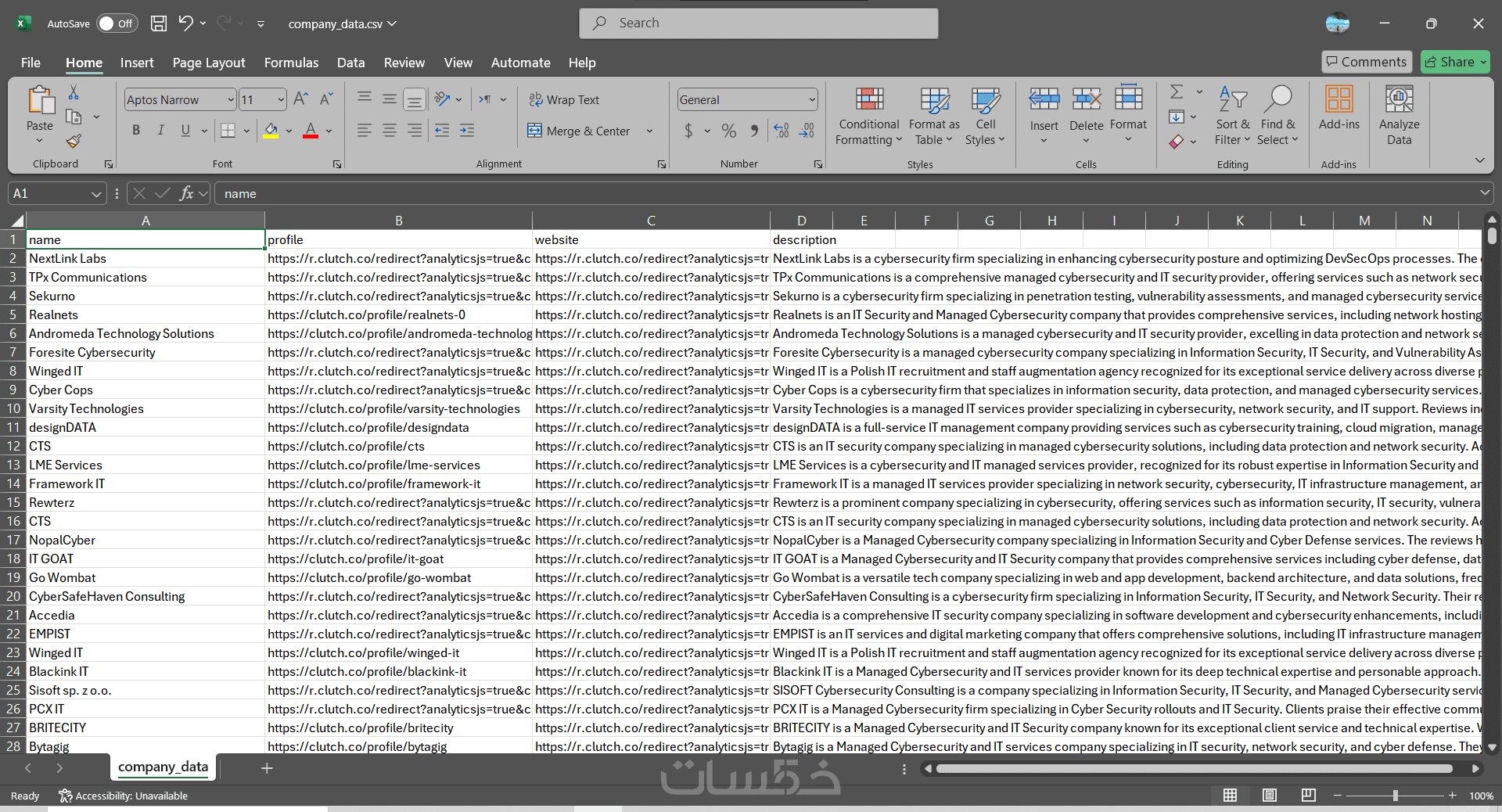Toggle Center horizontal alignment
This screenshot has width=1502, height=812.
390,131
